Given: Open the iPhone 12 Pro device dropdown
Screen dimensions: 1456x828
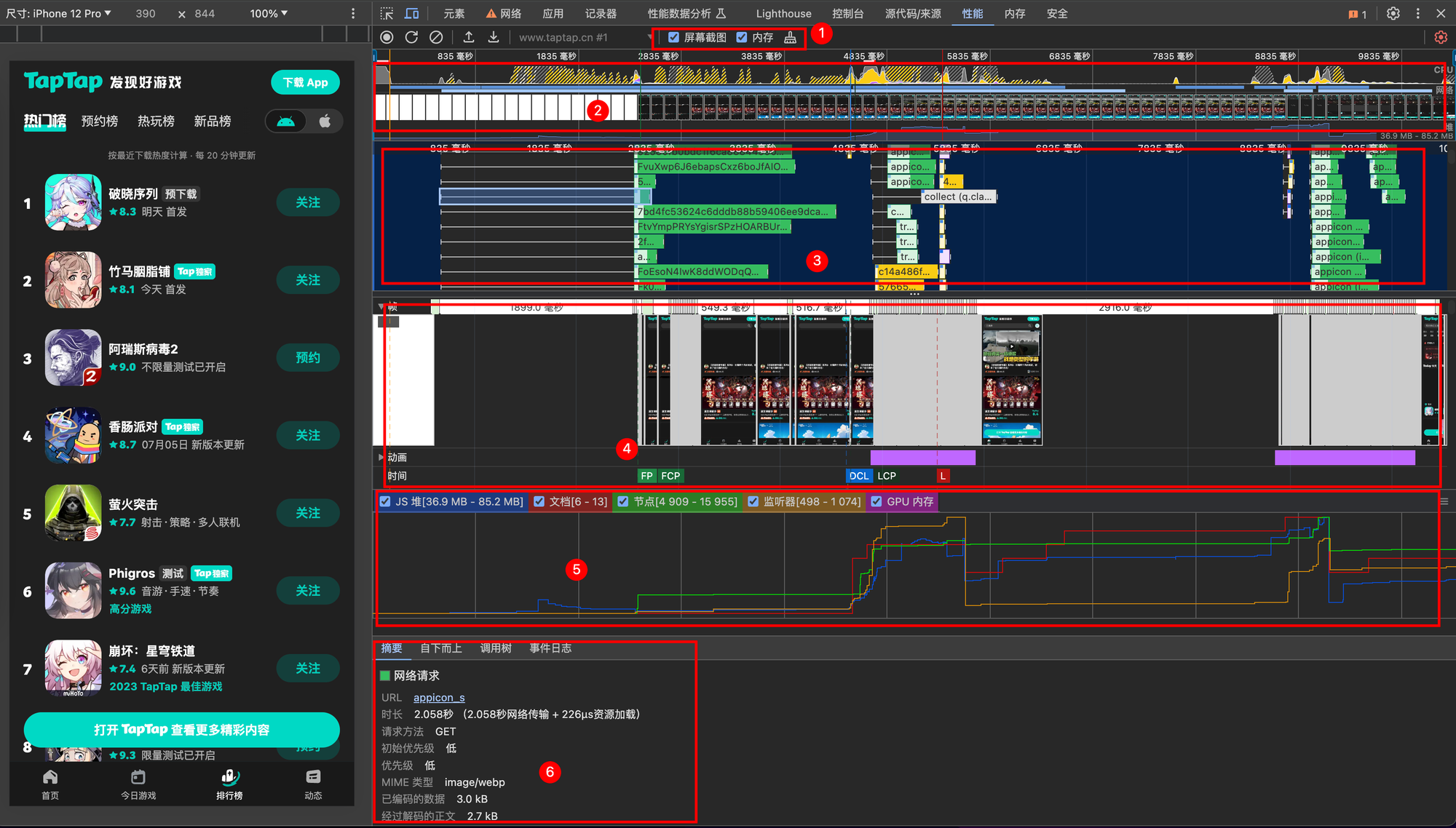Looking at the screenshot, I should pos(69,13).
